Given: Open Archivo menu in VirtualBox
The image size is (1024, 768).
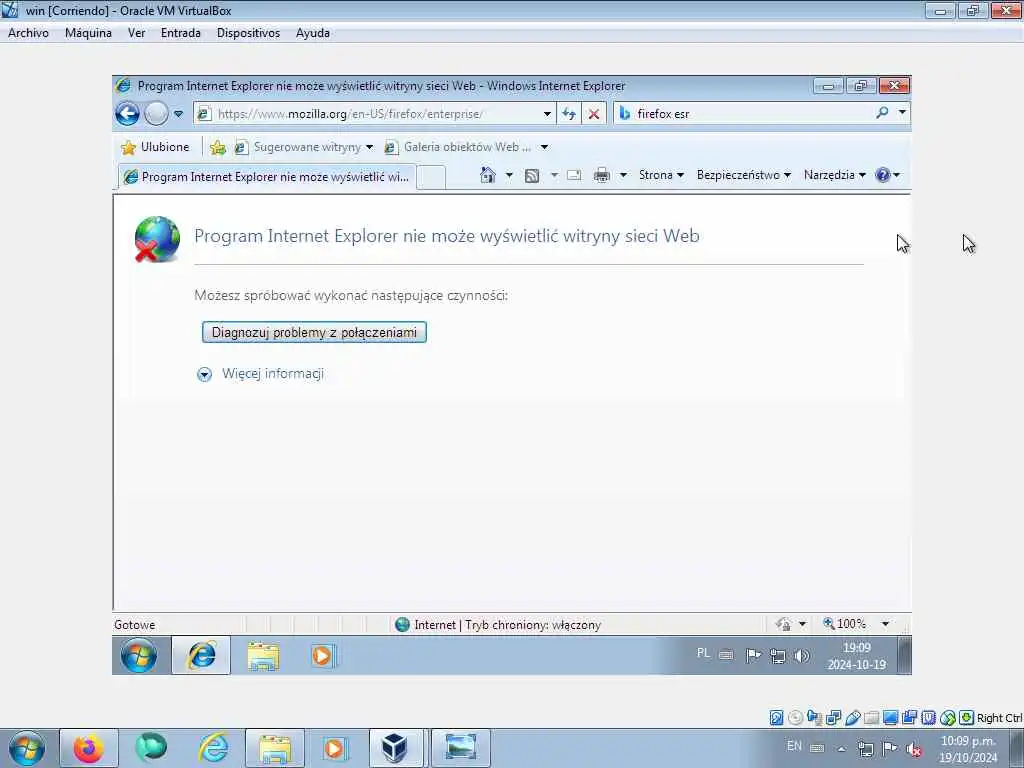Looking at the screenshot, I should [x=28, y=33].
